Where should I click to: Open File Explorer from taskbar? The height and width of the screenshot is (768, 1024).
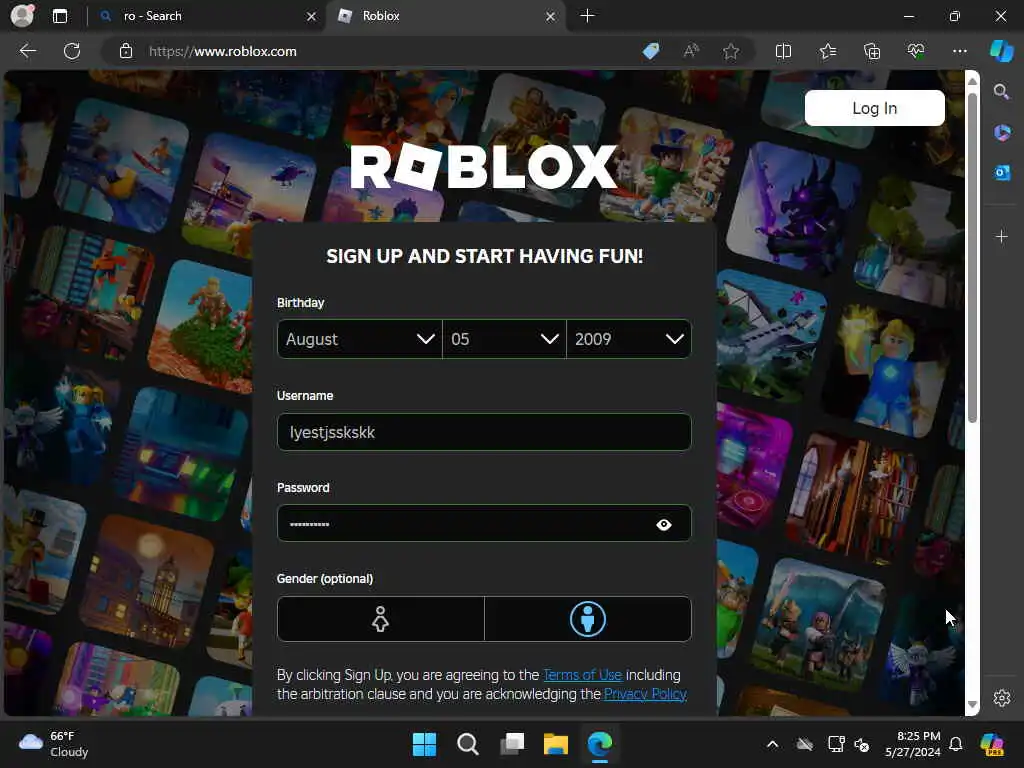click(556, 744)
